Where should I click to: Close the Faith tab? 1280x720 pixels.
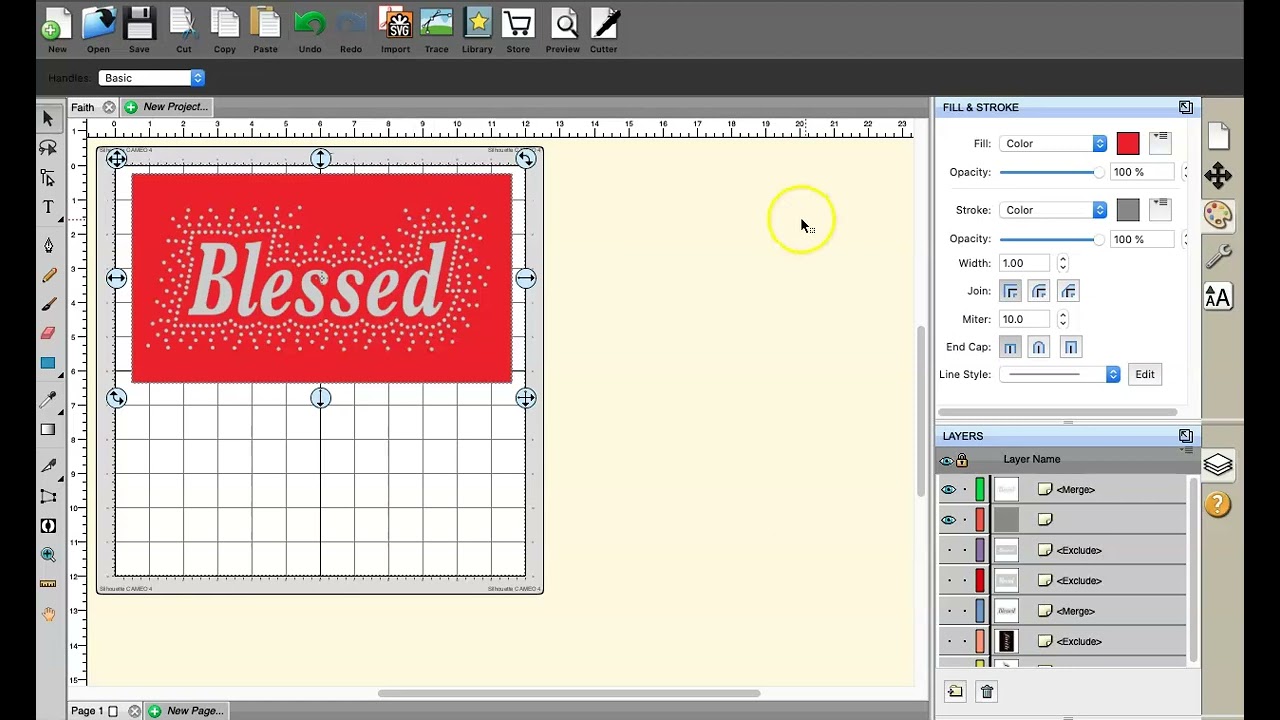(109, 107)
